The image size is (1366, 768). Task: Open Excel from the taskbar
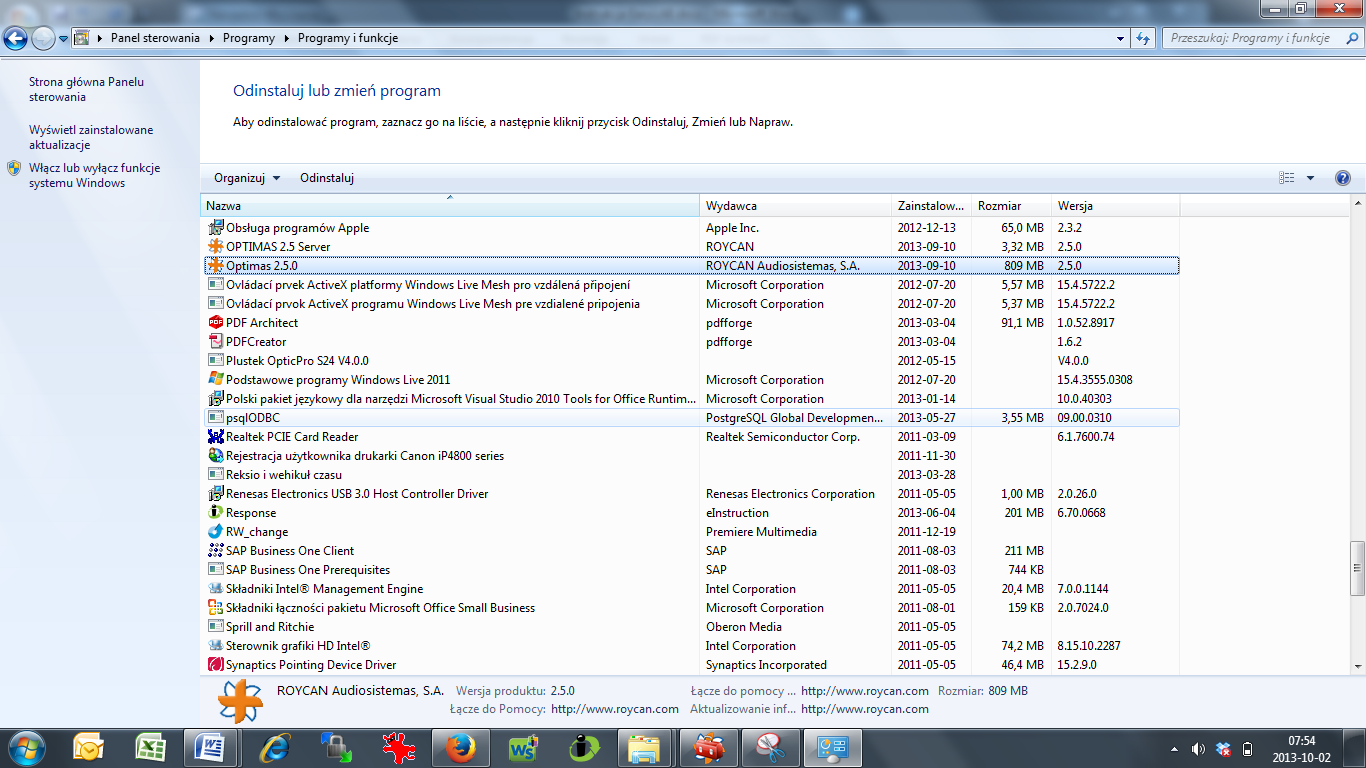[150, 748]
